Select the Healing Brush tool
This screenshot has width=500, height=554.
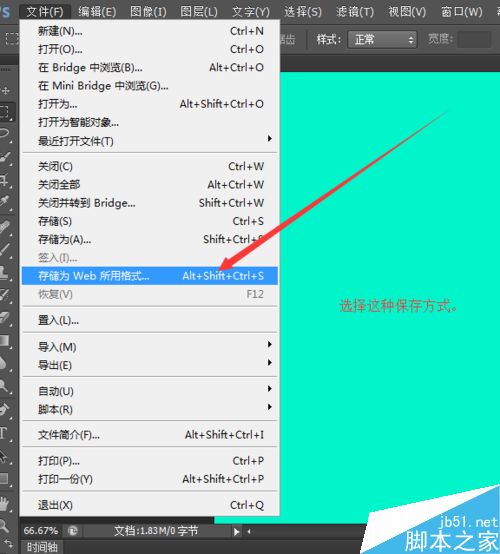[x=5, y=227]
